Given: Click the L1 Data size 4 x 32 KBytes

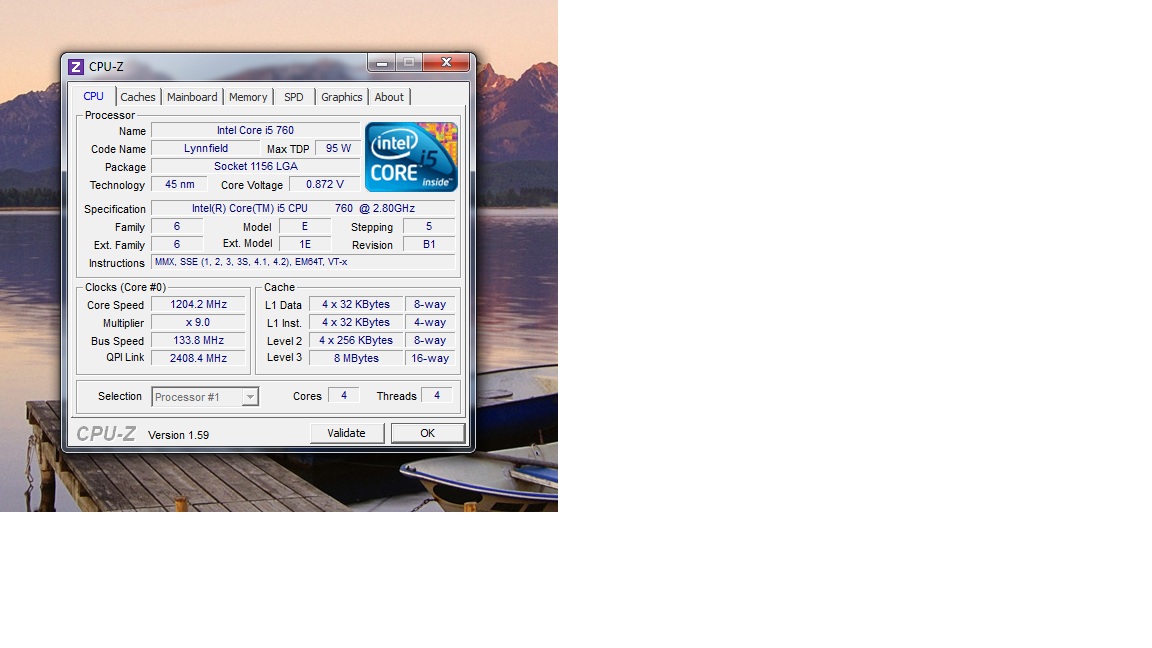Looking at the screenshot, I should pyautogui.click(x=356, y=304).
